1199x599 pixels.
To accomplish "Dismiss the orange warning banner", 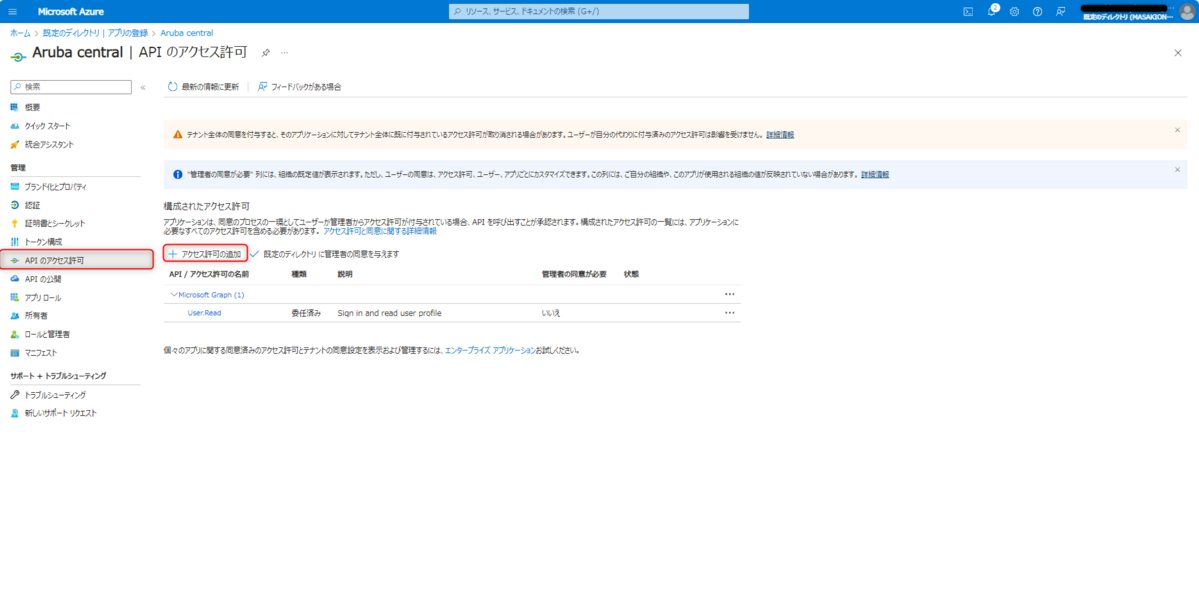I will 1178,129.
